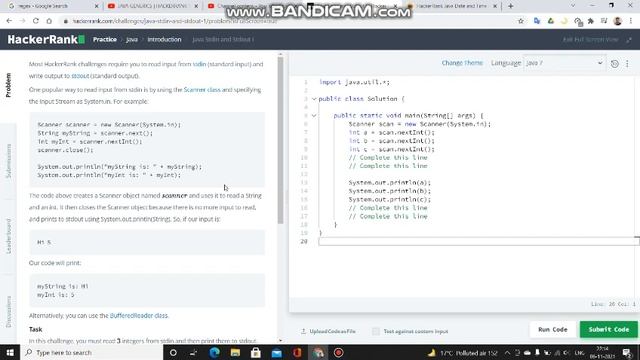Screen dimensions: 640x360
Task: Enable Test against custom input checkbox
Action: pyautogui.click(x=376, y=331)
